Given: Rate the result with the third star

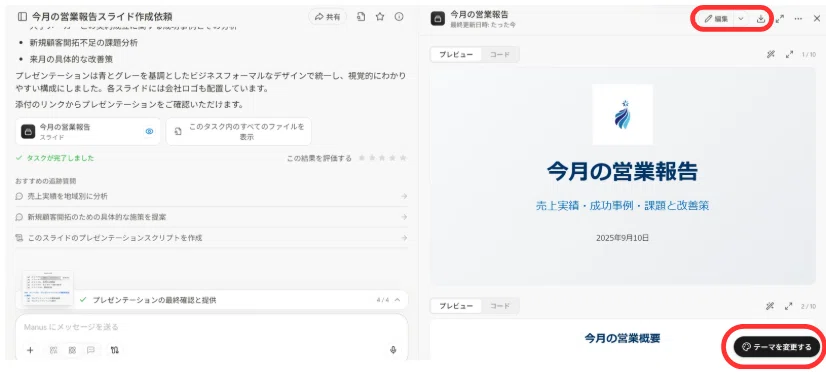Looking at the screenshot, I should (x=382, y=158).
